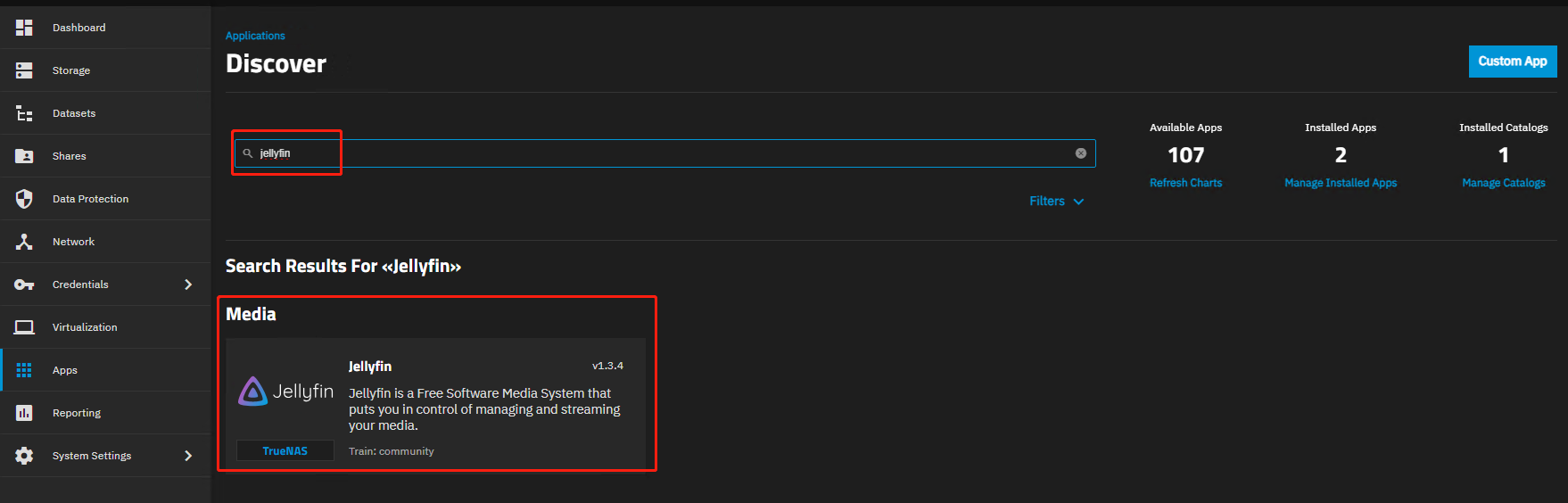Open Manage Installed Apps link
1568x503 pixels.
coord(1341,183)
